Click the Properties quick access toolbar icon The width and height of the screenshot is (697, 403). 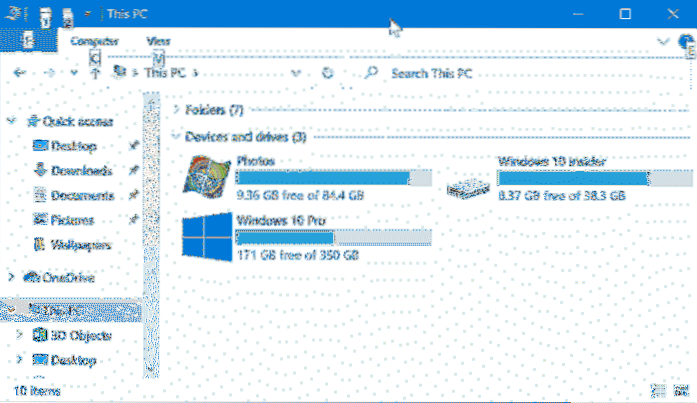45,16
